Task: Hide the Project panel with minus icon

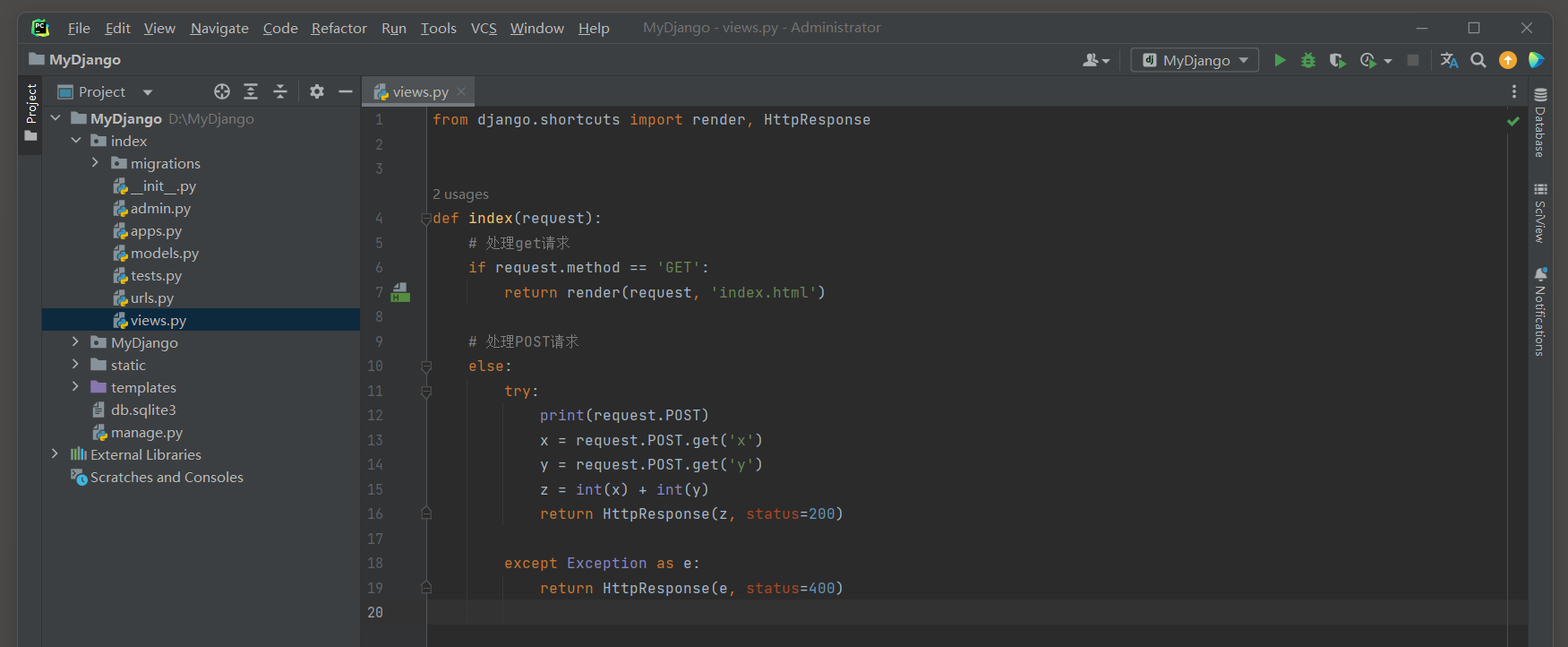Action: click(346, 91)
